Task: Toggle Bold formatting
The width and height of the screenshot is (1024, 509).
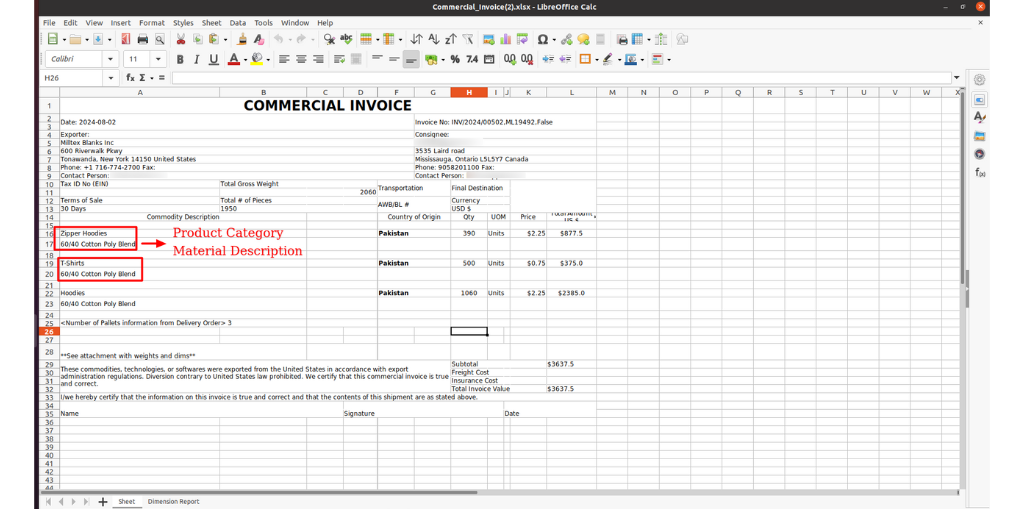Action: pos(181,60)
